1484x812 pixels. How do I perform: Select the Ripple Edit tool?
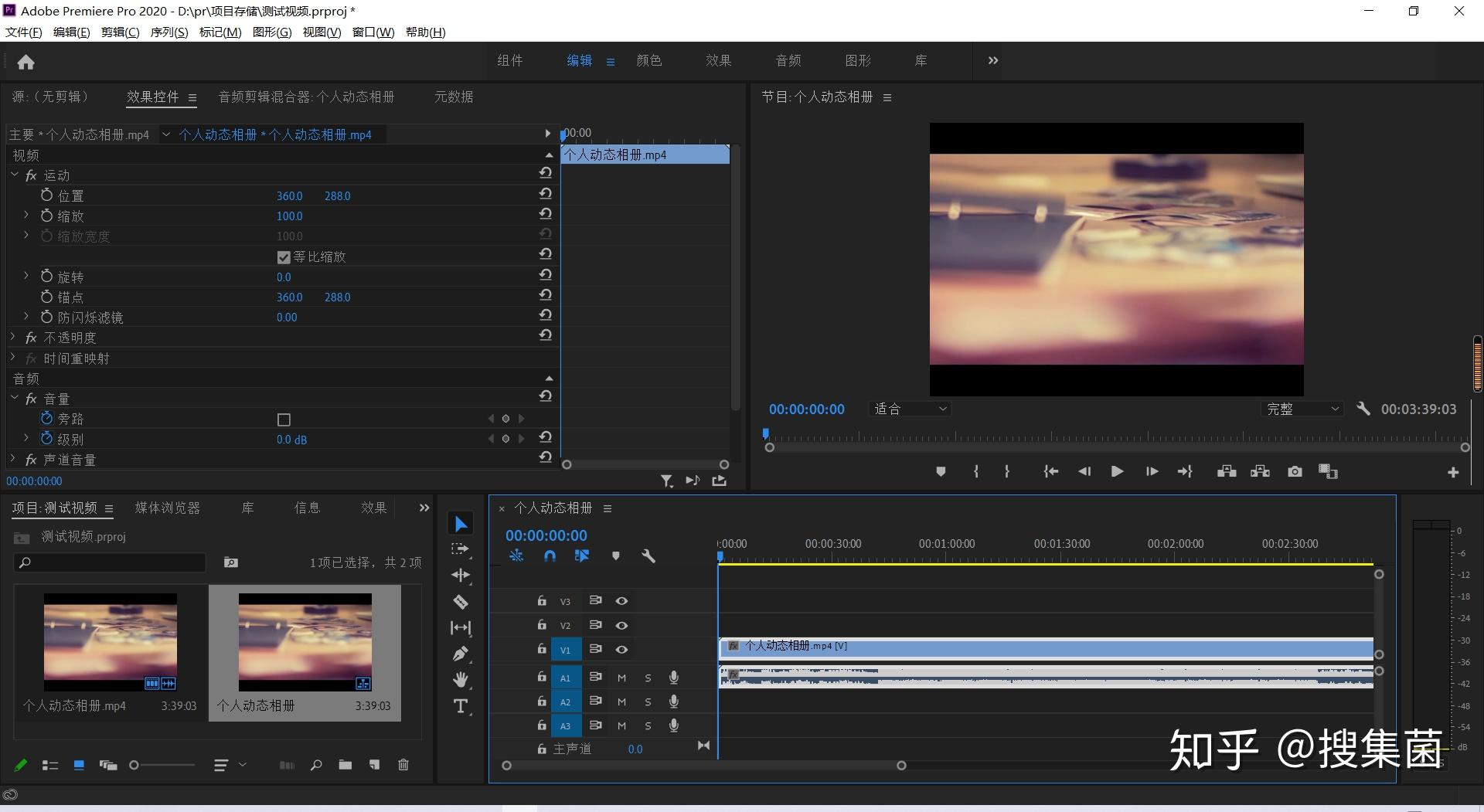[461, 575]
